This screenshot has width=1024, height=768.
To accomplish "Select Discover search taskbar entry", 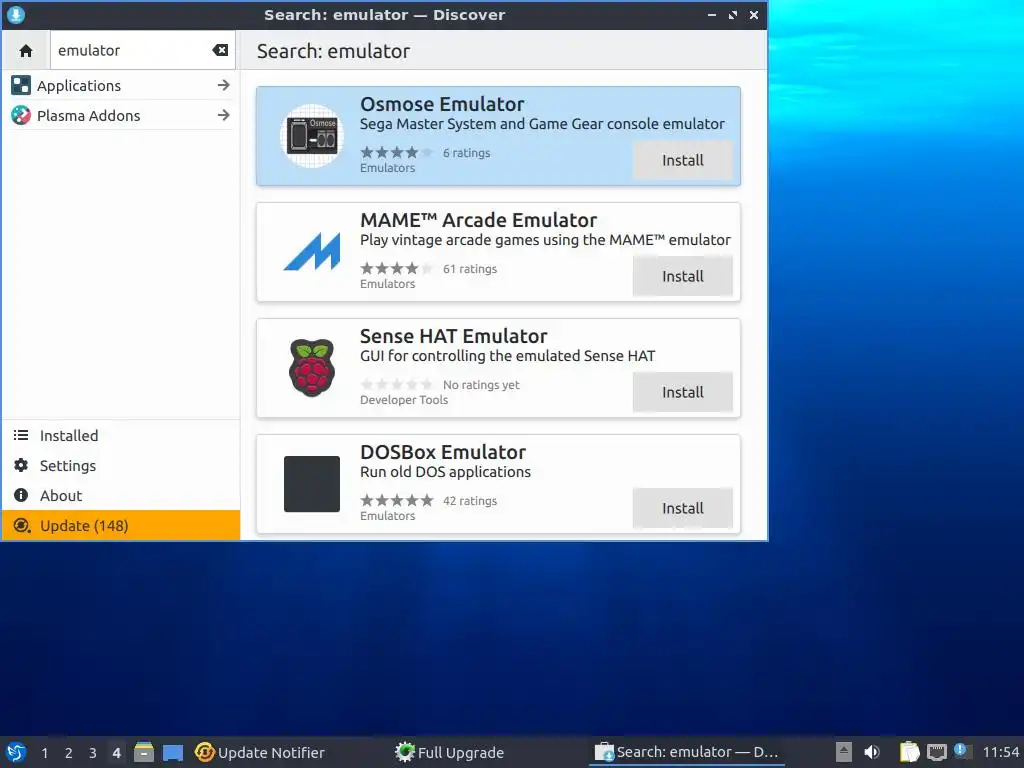I will pos(686,752).
